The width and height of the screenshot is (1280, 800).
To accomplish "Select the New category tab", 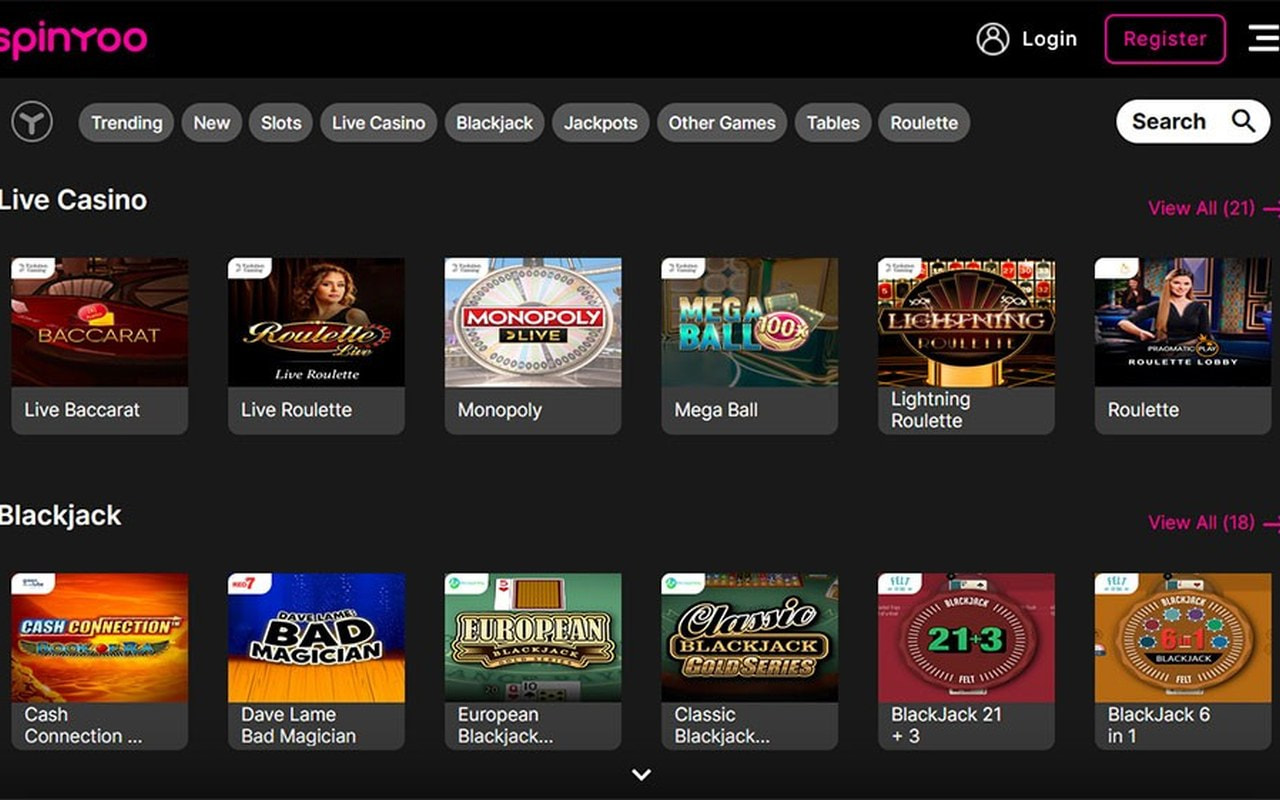I will (x=211, y=123).
